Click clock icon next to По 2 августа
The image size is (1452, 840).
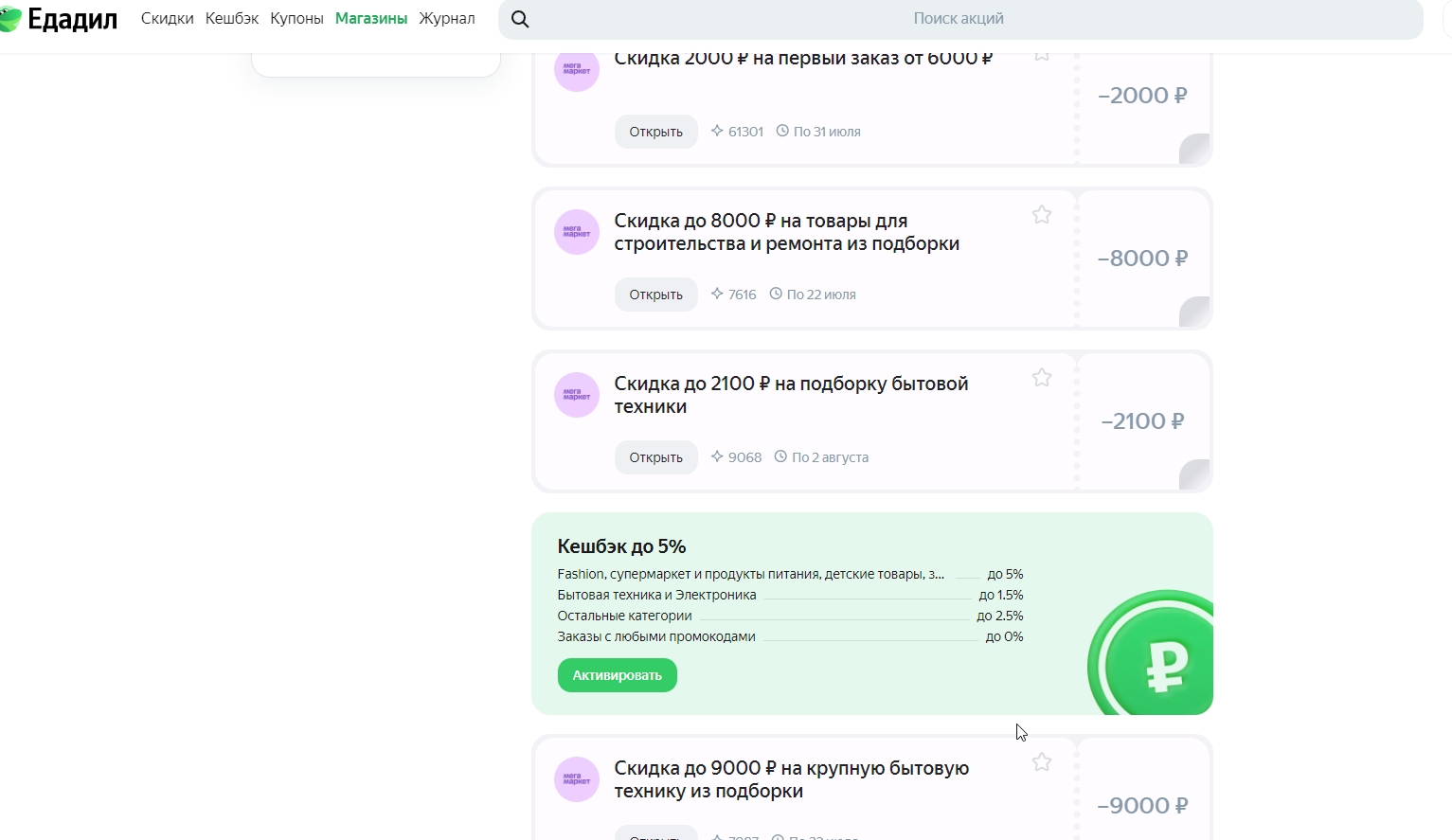point(780,457)
